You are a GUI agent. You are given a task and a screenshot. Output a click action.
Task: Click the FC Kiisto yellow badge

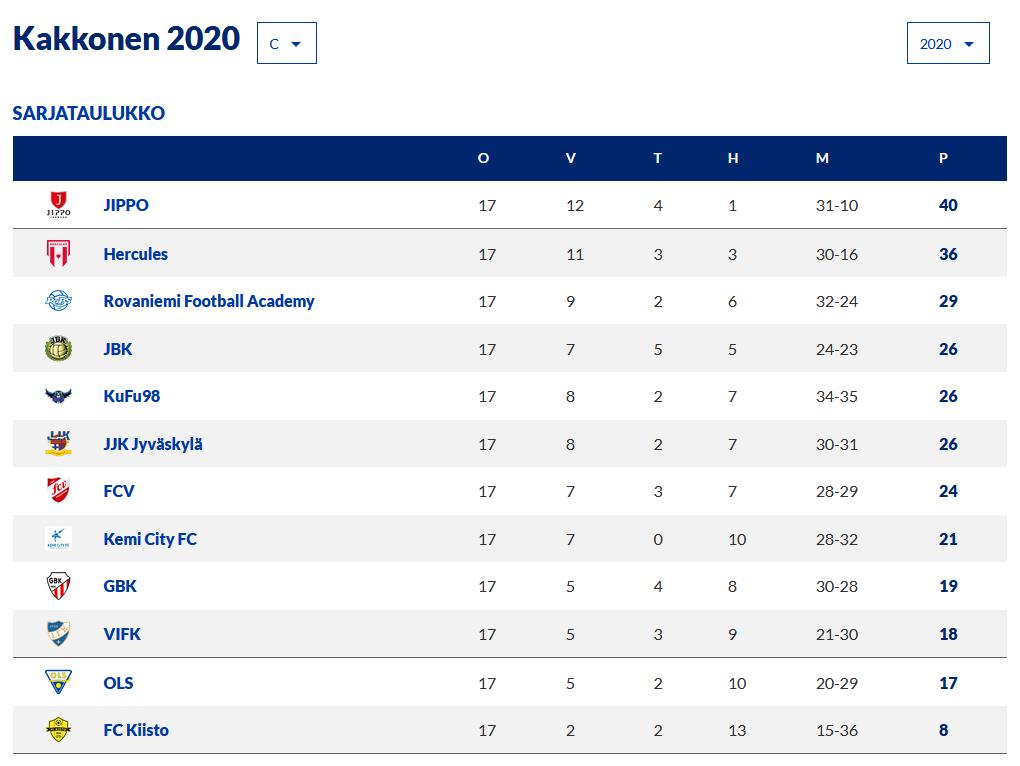point(59,730)
